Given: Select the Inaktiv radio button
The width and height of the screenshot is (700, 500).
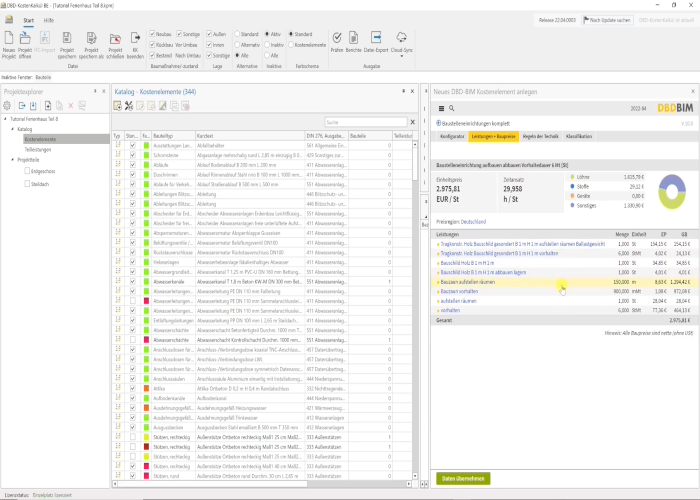Looking at the screenshot, I should tap(267, 45).
